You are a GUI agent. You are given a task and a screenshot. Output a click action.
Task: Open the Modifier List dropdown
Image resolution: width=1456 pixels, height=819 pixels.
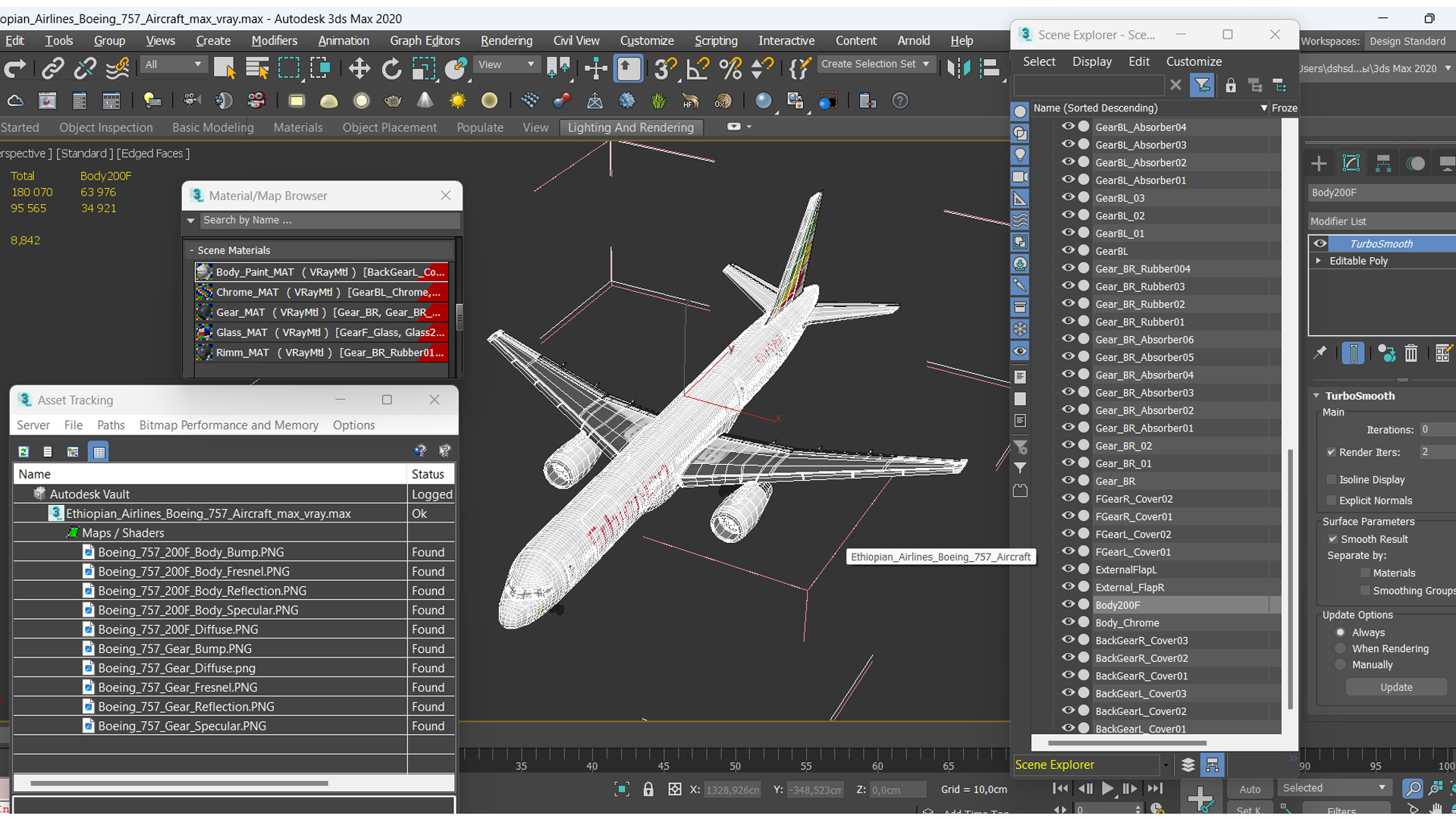1382,221
